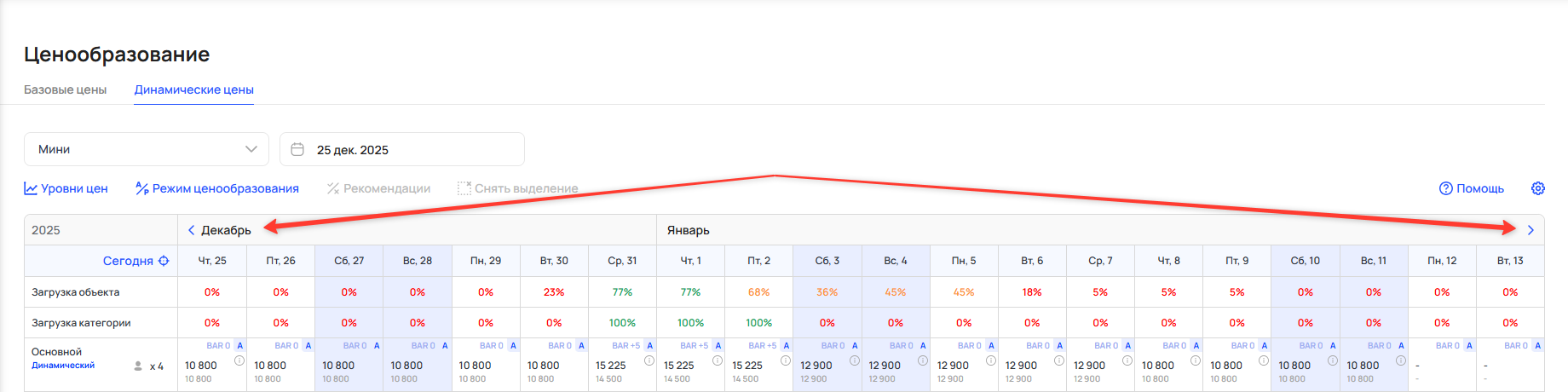Click the previous month arrow beside Декабрь
Viewport: 1568px width, 392px height.
191,230
